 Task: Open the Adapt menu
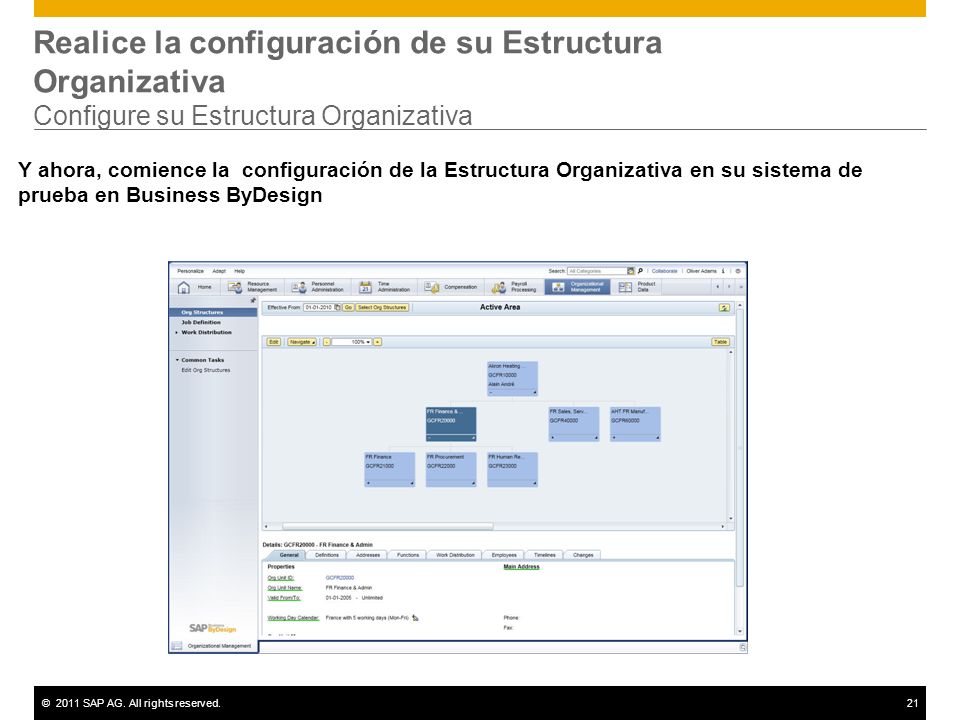click(219, 271)
